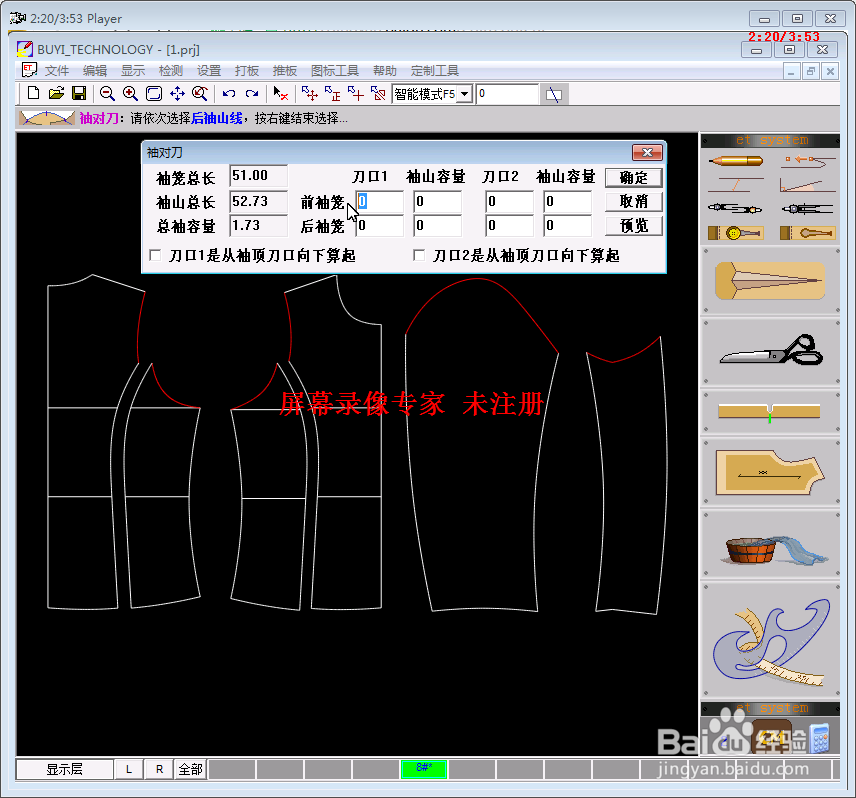Open the 编辑 menu
This screenshot has width=856, height=798.
pyautogui.click(x=95, y=71)
